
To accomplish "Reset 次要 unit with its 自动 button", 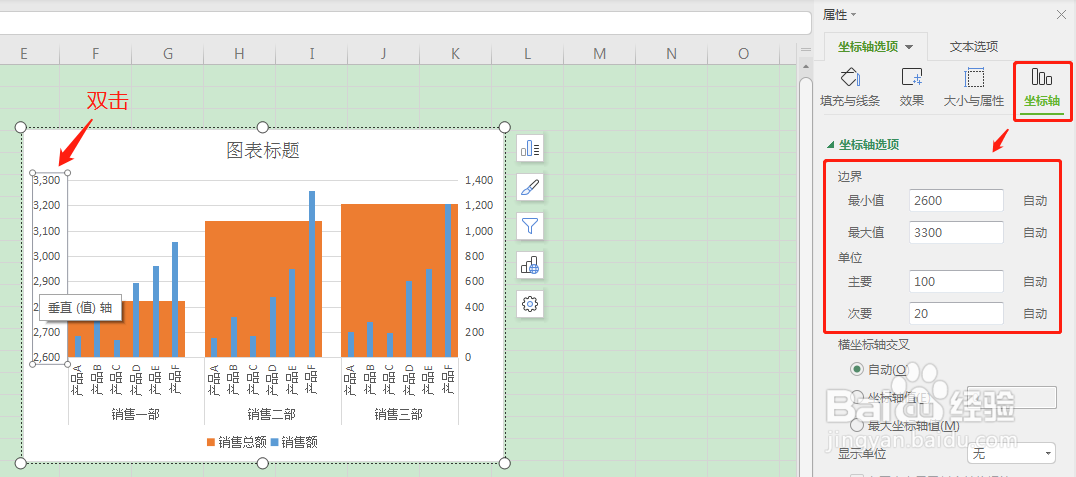I will point(1036,314).
